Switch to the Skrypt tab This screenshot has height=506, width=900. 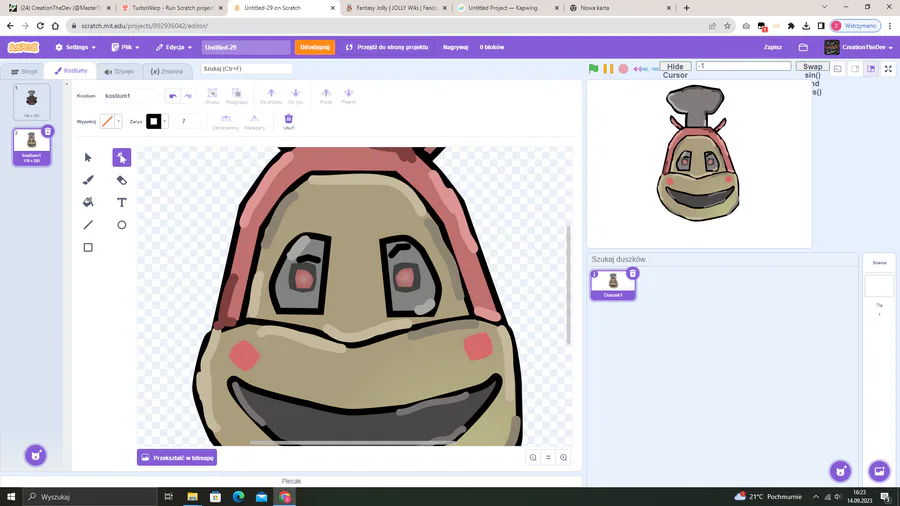tap(24, 72)
